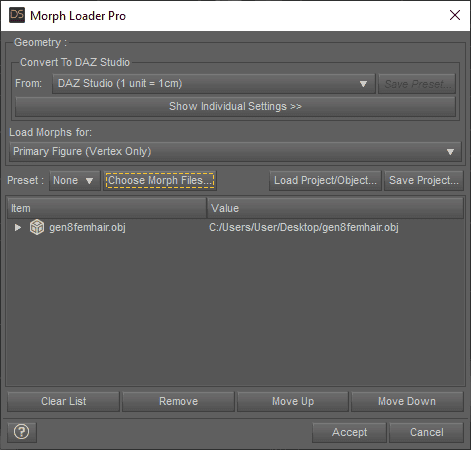Image resolution: width=471 pixels, height=450 pixels.
Task: Expand the gen8femhair.obj tree row
Action: coord(18,227)
